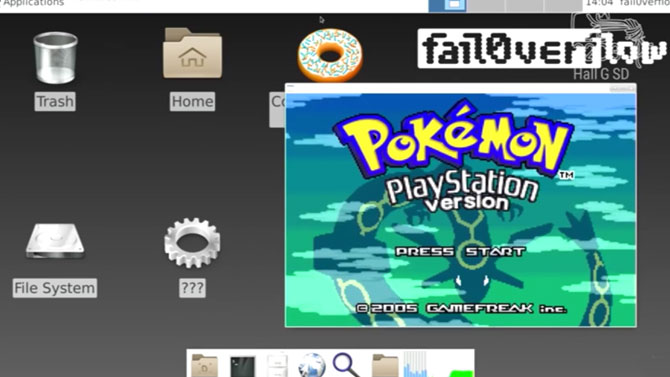
Task: Open the fail0verflow user menu in panel
Action: (644, 3)
